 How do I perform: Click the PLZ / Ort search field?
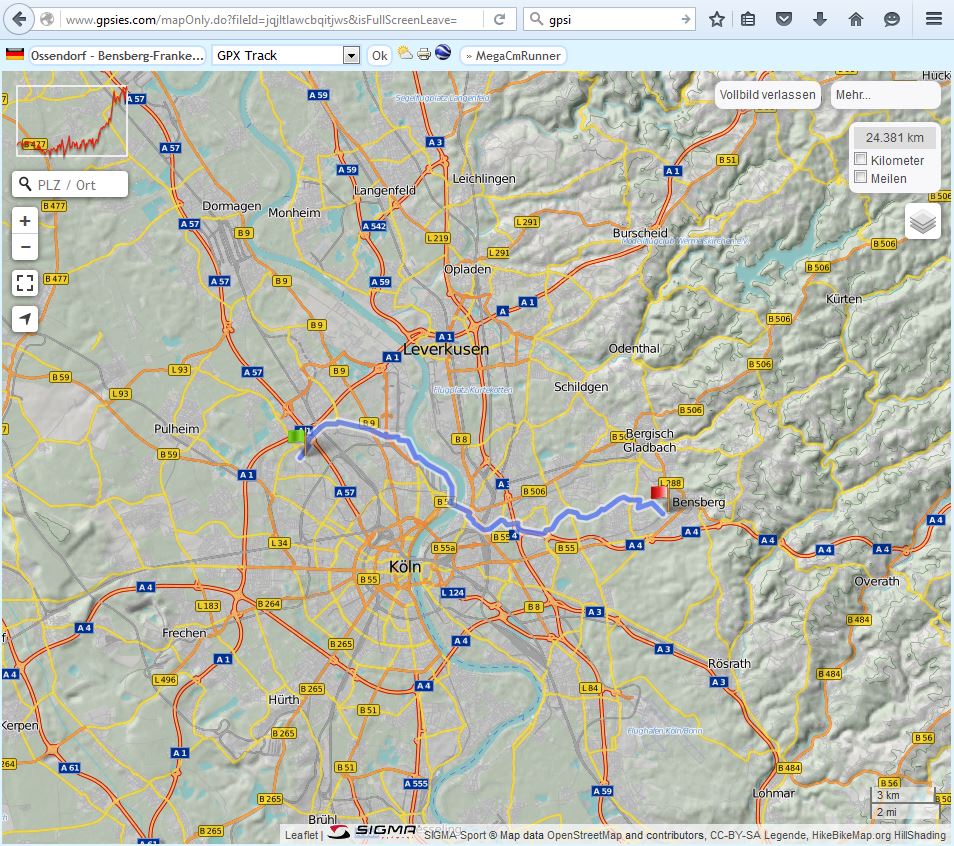pyautogui.click(x=78, y=185)
